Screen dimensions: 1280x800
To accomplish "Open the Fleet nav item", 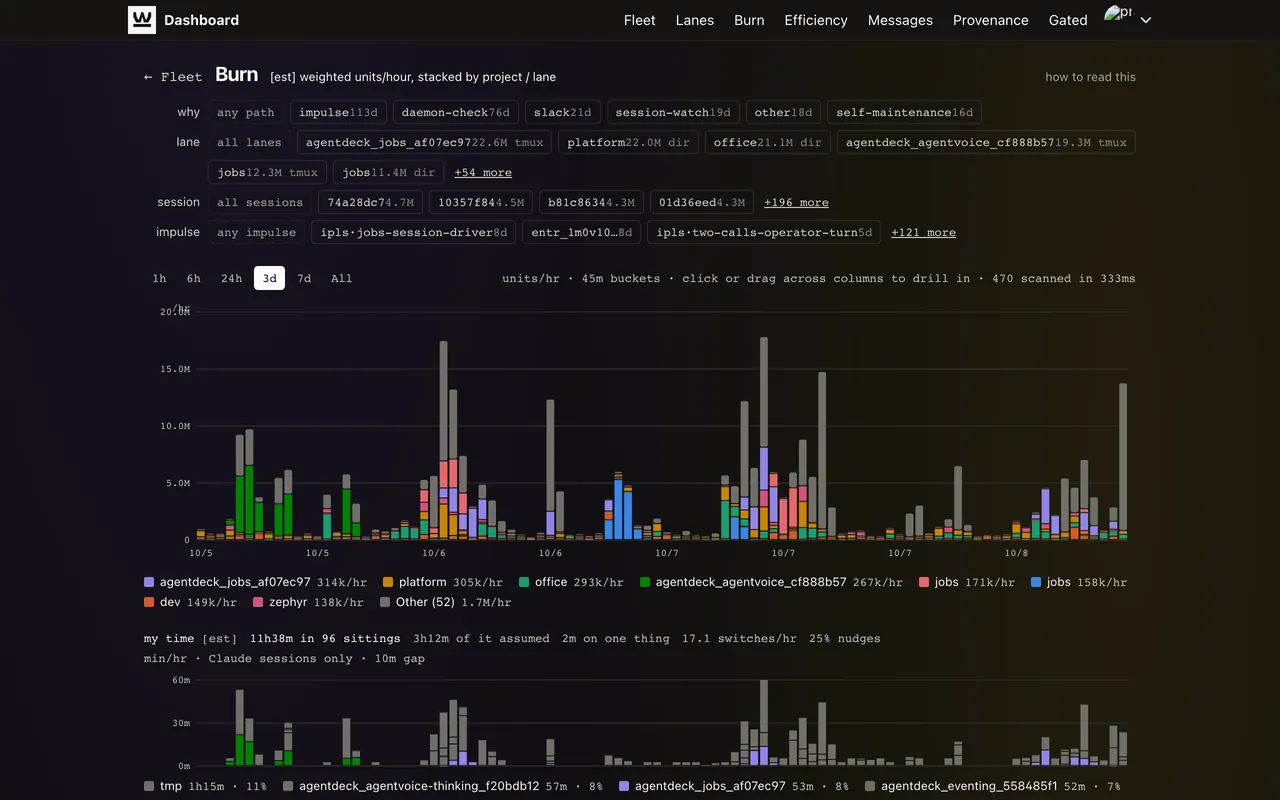I will point(640,20).
